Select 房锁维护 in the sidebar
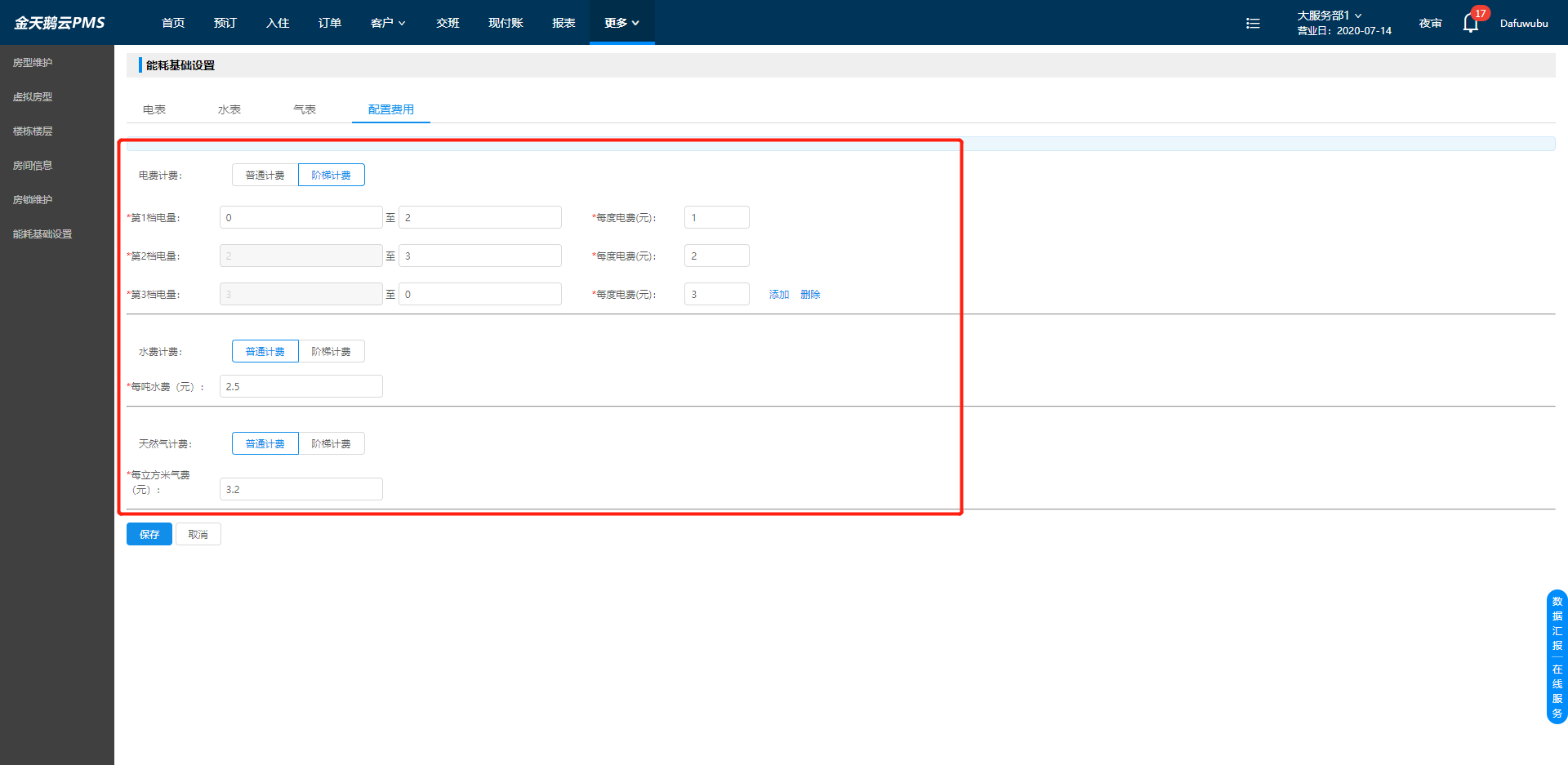Screen dimensions: 1568x765 (33, 200)
